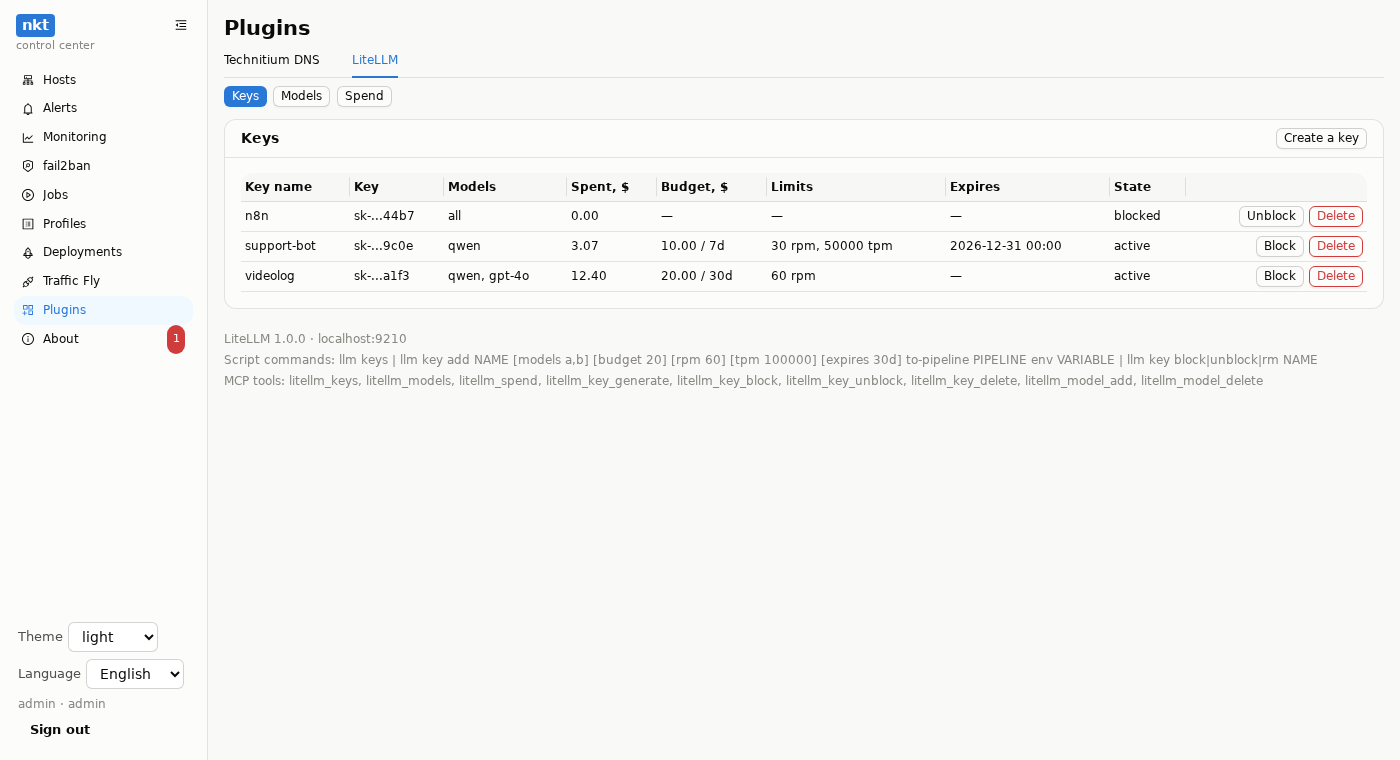Switch to the Technitium DNS tab
1400x760 pixels.
272,60
